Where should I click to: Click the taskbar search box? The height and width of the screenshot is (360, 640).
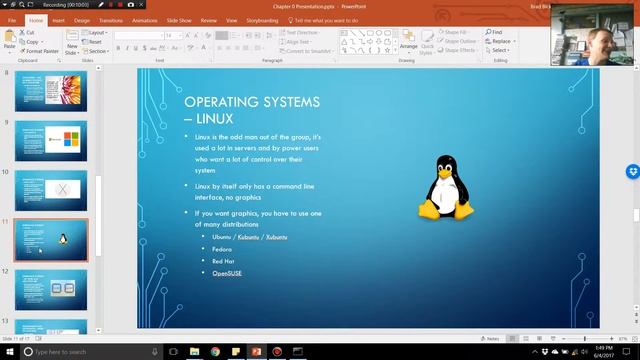[91, 351]
